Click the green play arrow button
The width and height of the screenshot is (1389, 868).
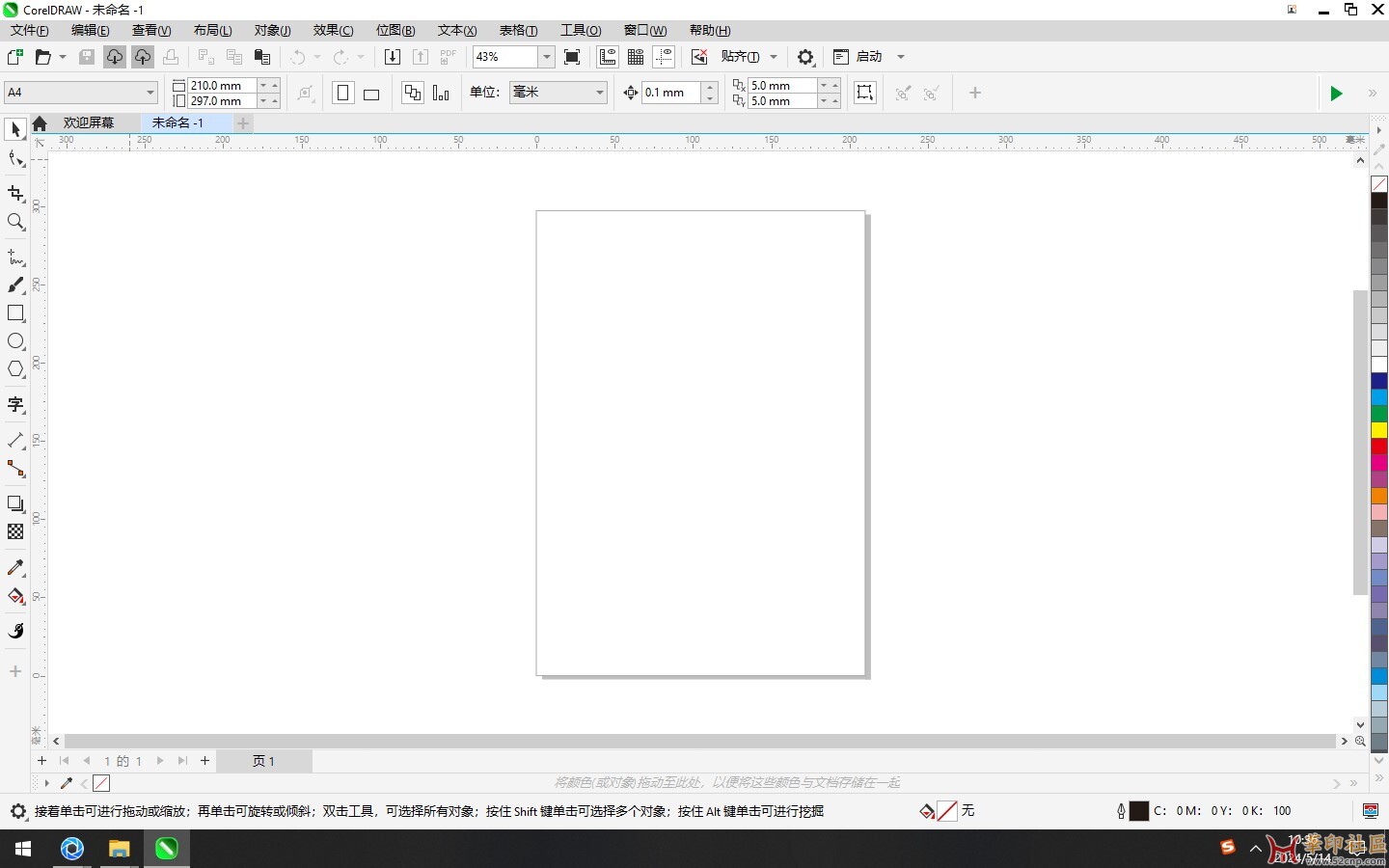[x=1336, y=94]
